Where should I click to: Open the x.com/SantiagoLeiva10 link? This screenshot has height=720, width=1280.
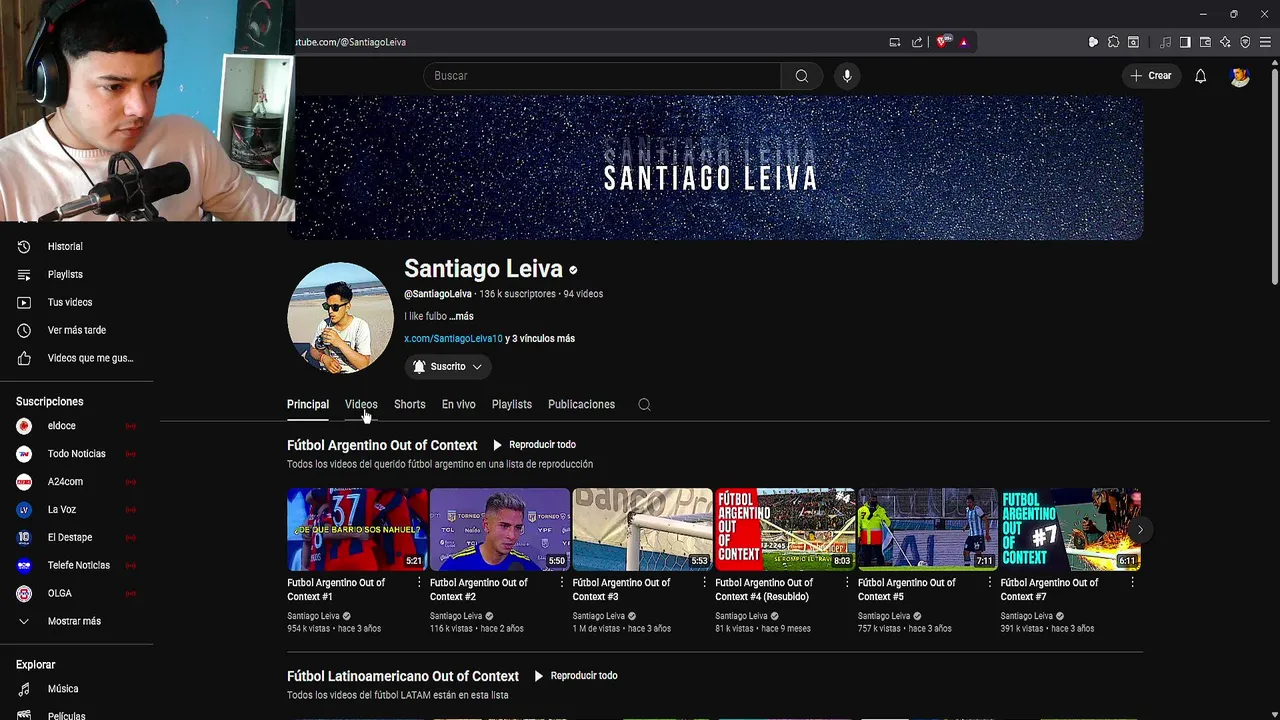(453, 339)
